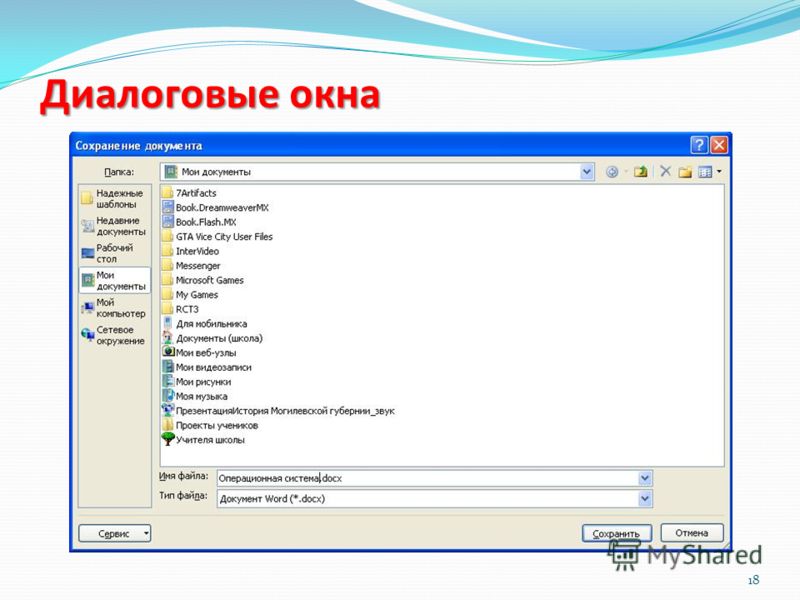Click the Сохранить button

616,533
